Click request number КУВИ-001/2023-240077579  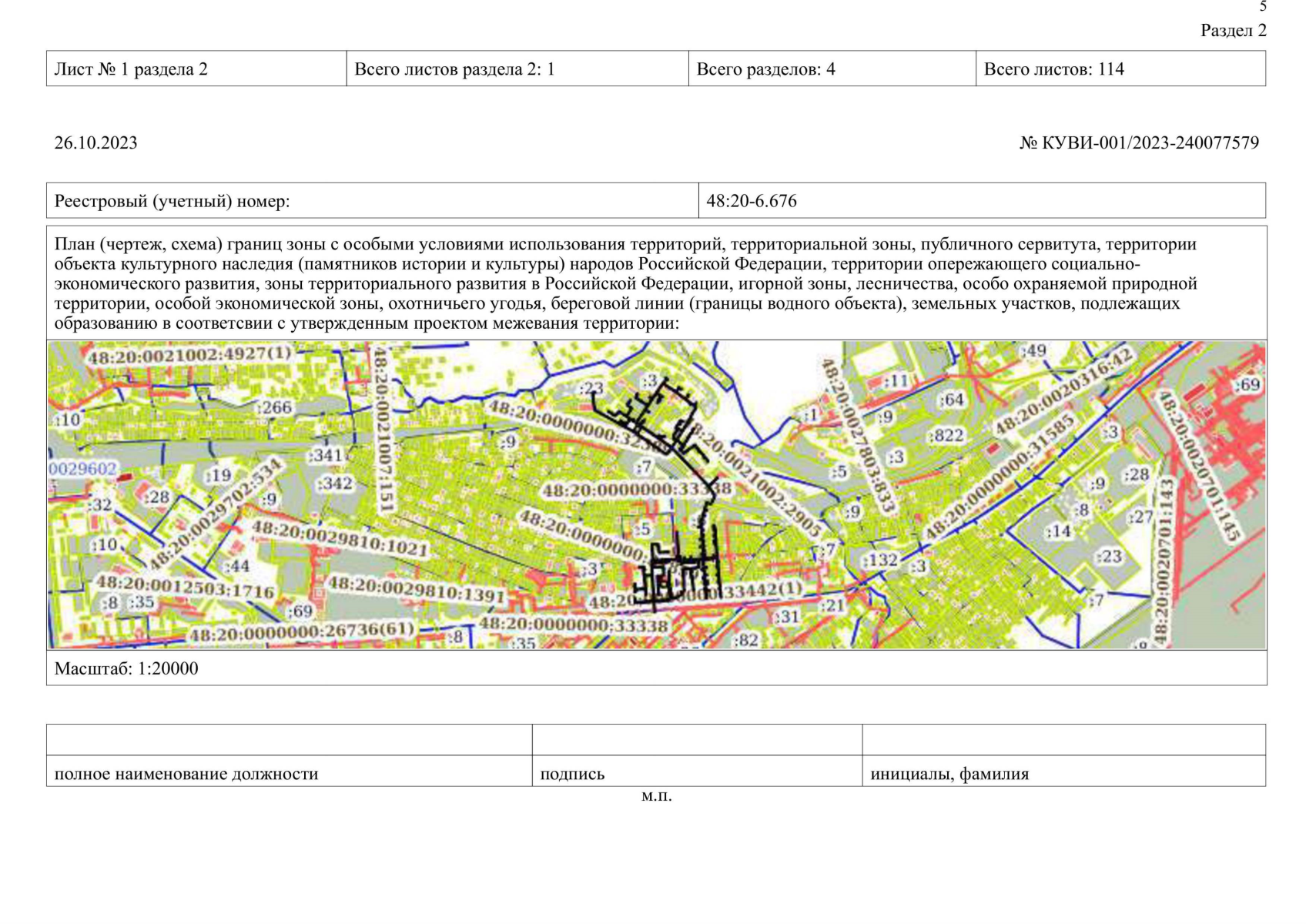(1139, 143)
